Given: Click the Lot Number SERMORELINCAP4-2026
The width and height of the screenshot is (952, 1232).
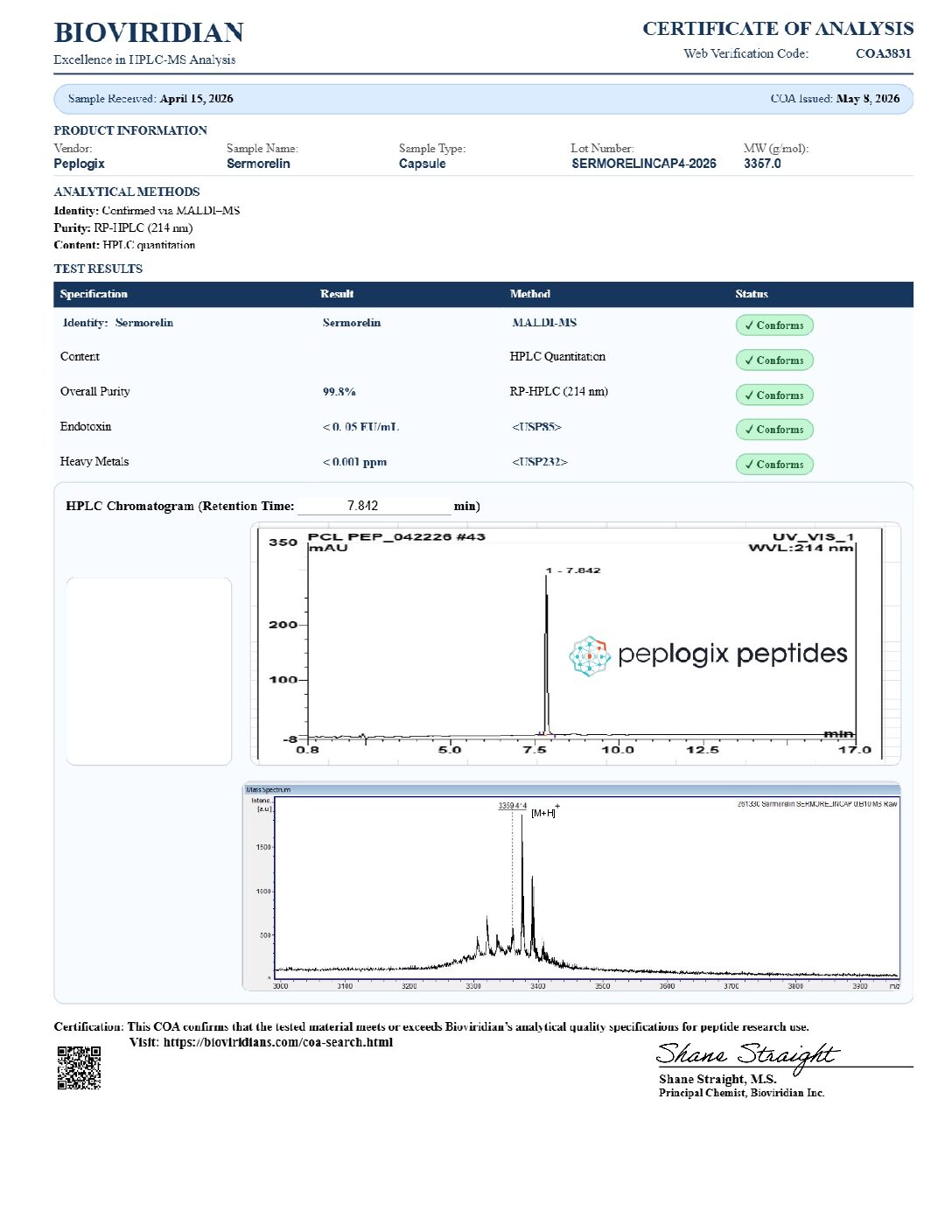Looking at the screenshot, I should tap(644, 164).
